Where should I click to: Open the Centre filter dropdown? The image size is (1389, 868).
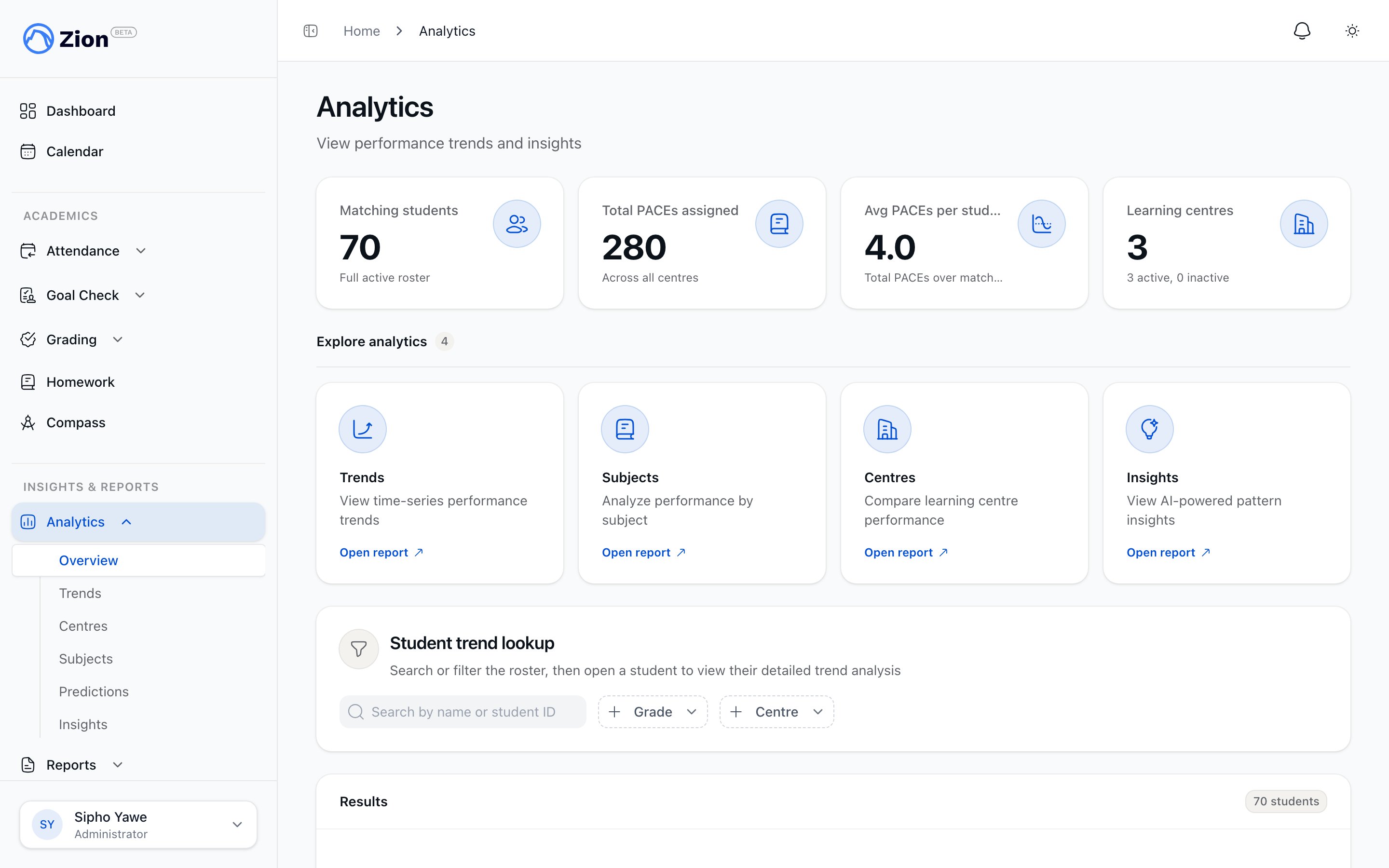click(x=776, y=712)
